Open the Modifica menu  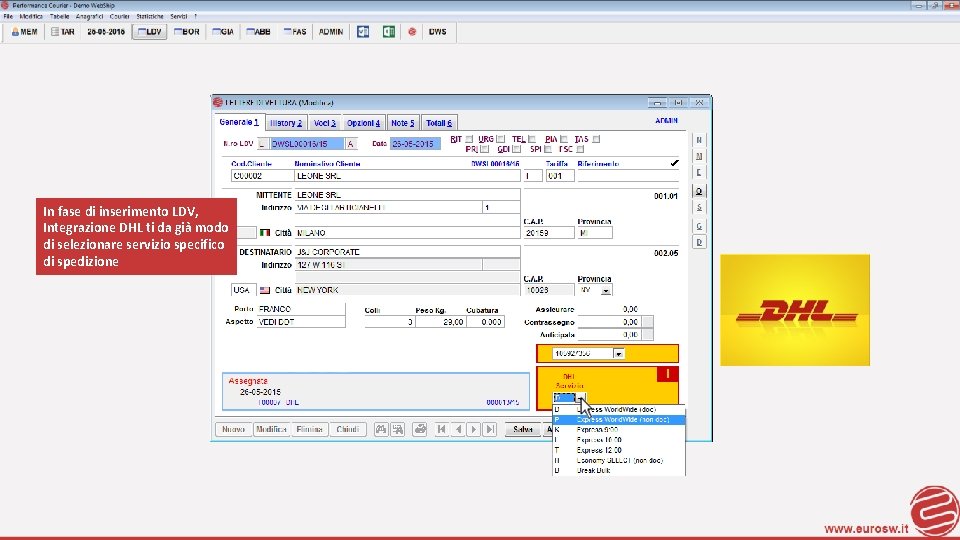click(x=31, y=17)
